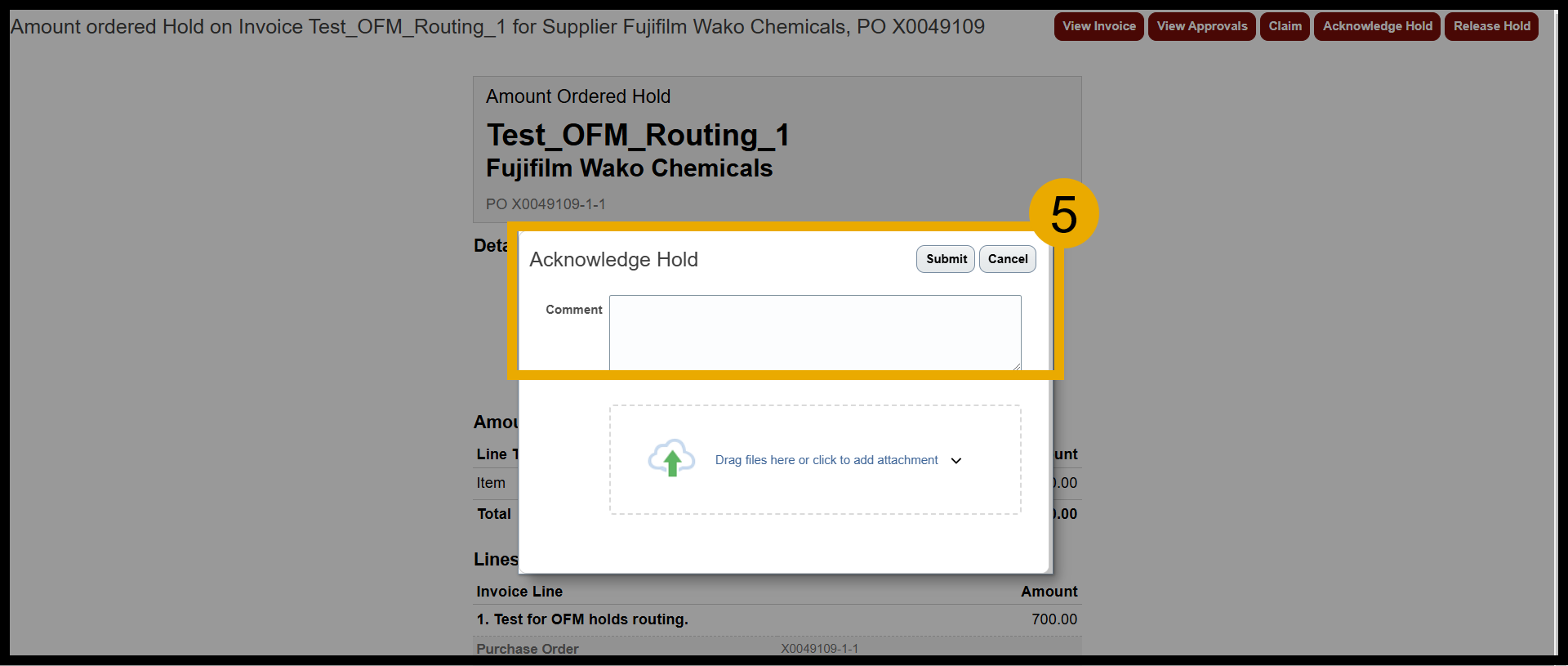Open View Invoice from top bar
Image resolution: width=1568 pixels, height=666 pixels.
1098,26
